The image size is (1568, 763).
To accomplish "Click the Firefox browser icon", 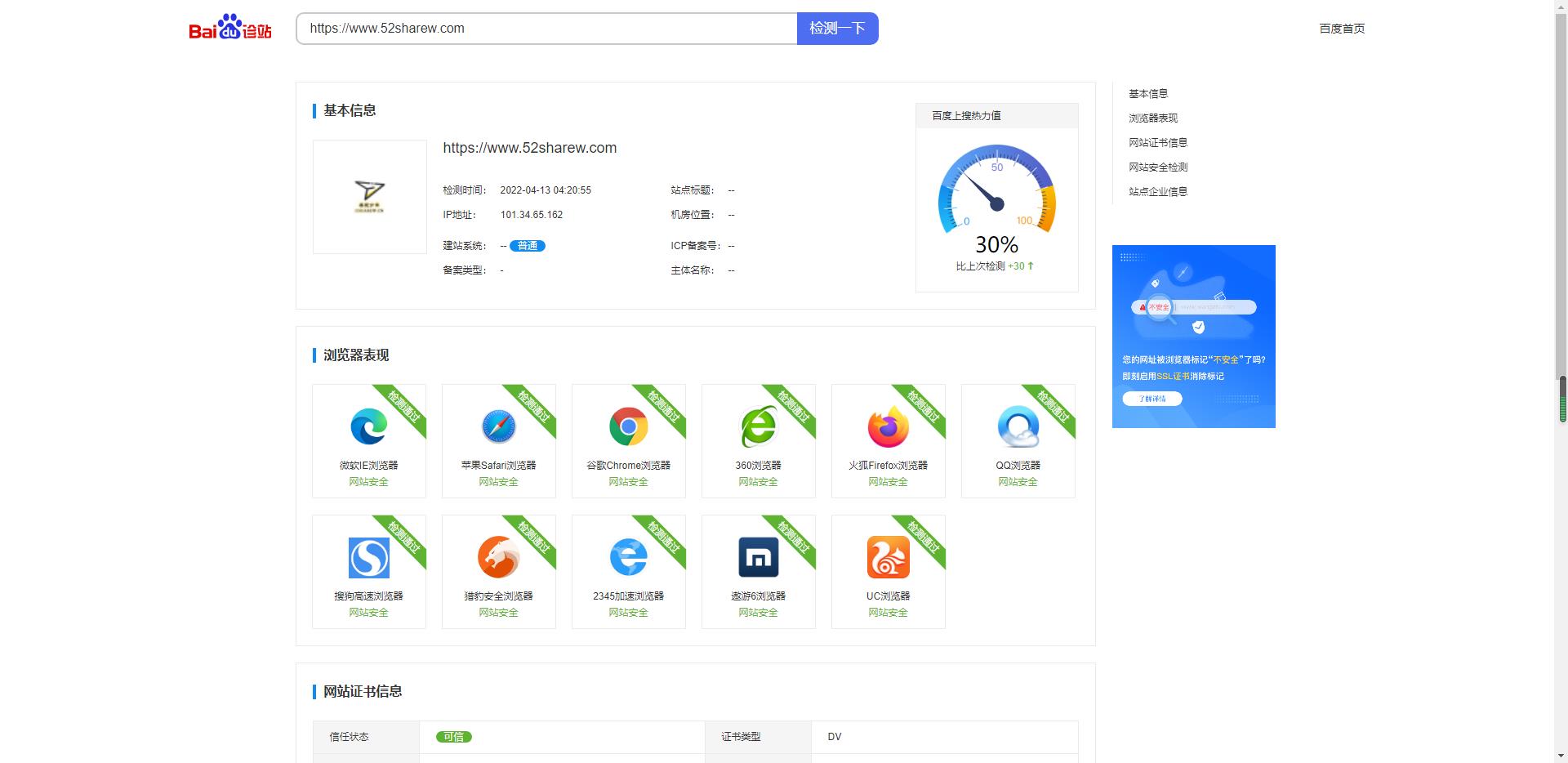I will 888,427.
